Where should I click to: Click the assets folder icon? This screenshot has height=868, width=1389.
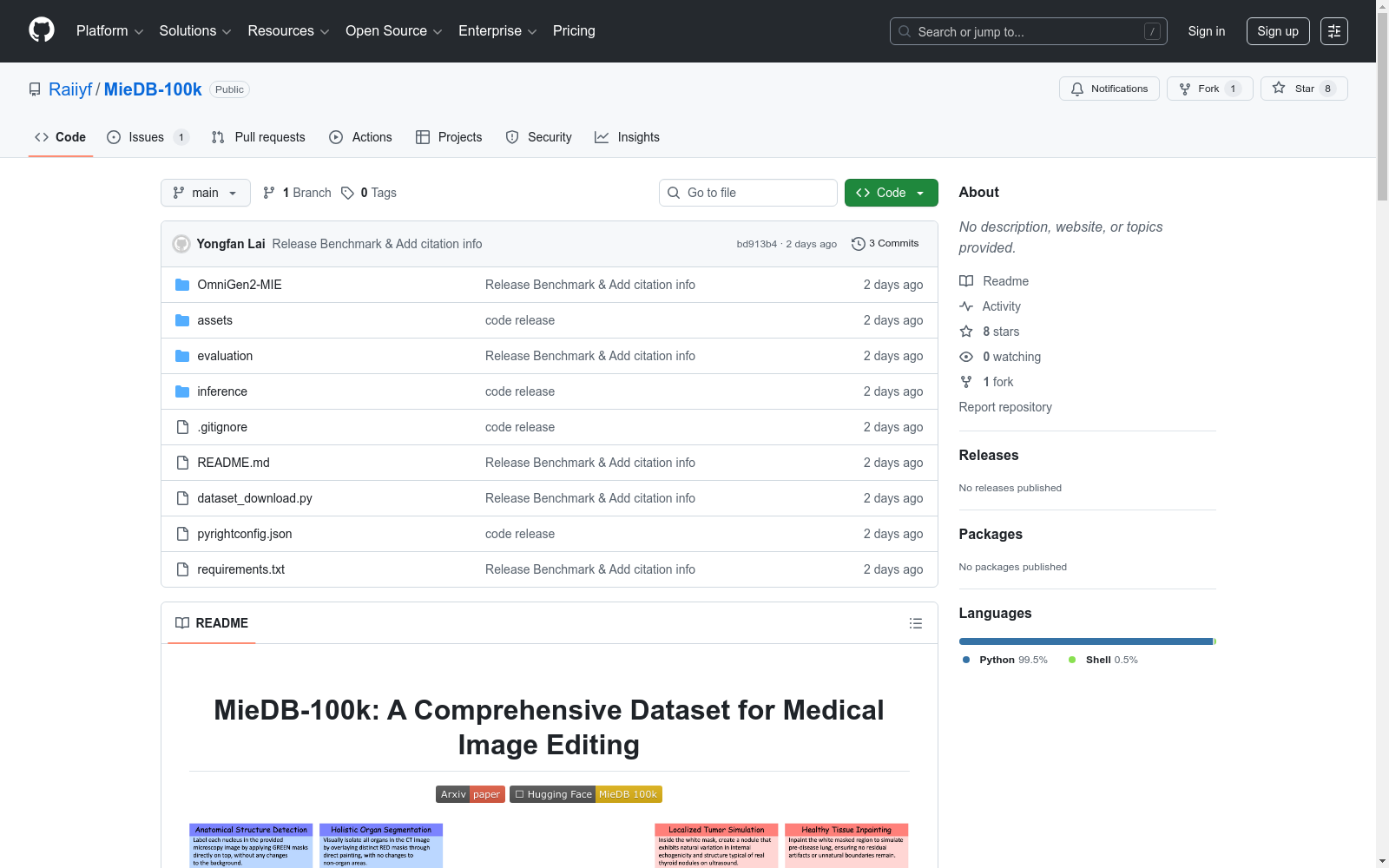[x=182, y=320]
